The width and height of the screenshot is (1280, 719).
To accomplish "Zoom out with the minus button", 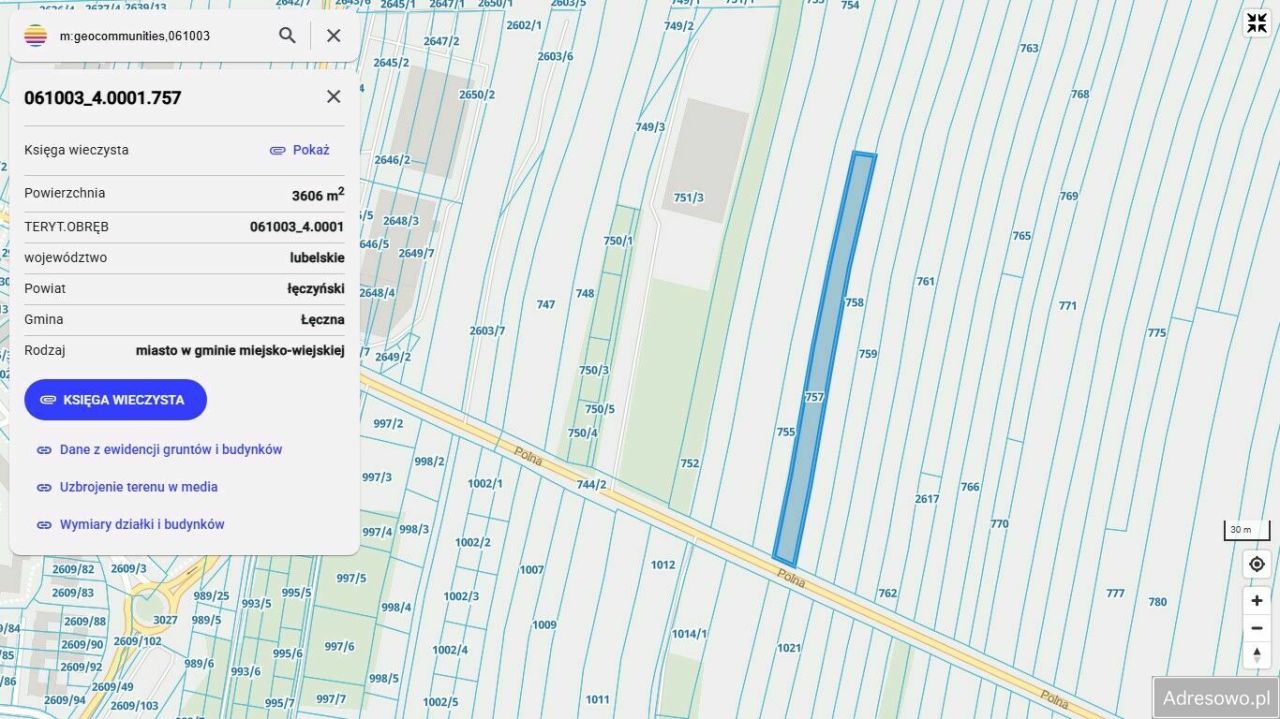I will click(1257, 628).
